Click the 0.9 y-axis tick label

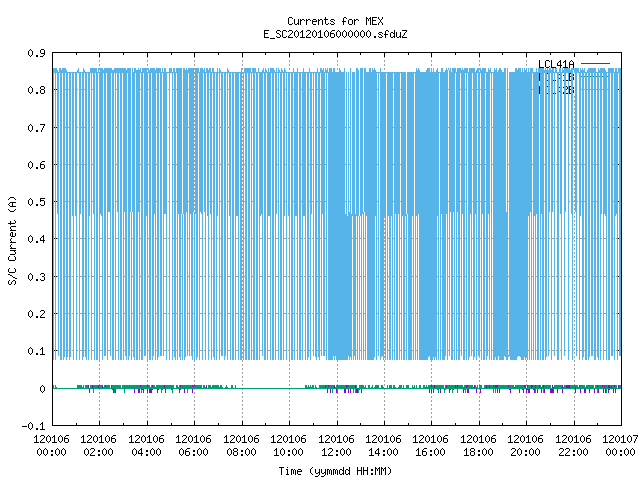click(x=36, y=53)
